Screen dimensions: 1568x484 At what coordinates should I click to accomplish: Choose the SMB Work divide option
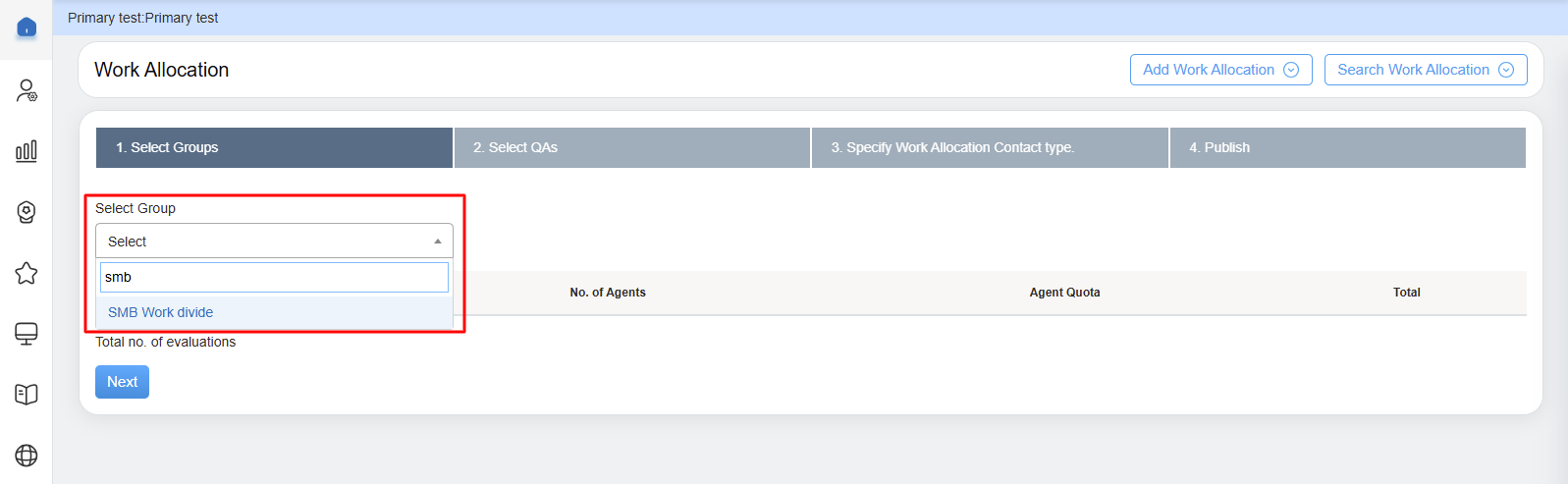point(161,312)
